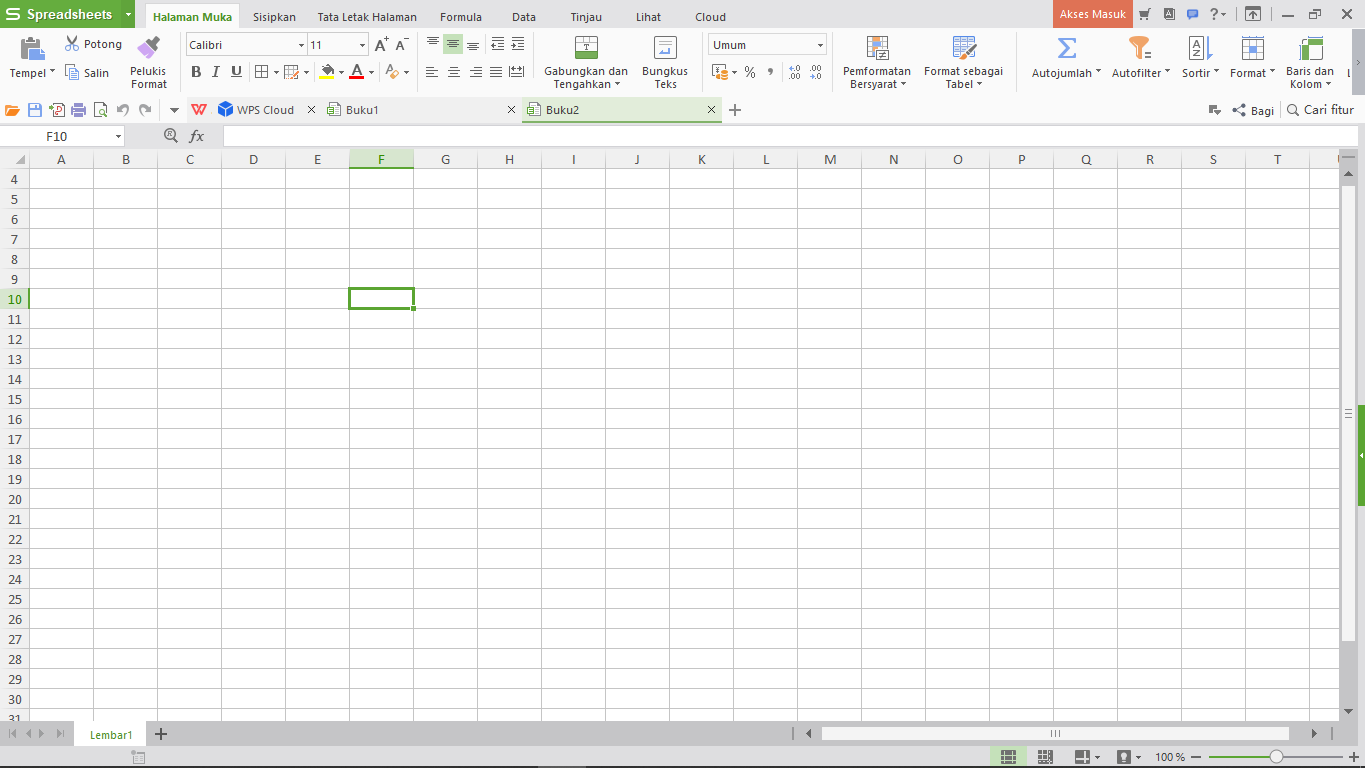Toggle bold formatting
The height and width of the screenshot is (768, 1365).
pyautogui.click(x=196, y=72)
